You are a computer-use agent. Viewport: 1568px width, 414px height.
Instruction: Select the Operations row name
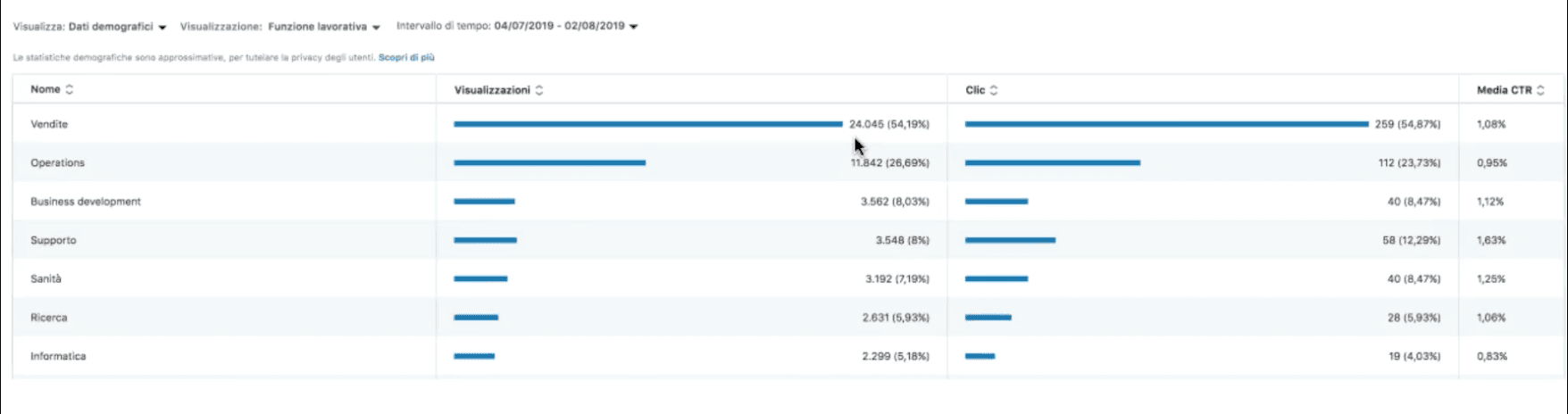(x=58, y=162)
